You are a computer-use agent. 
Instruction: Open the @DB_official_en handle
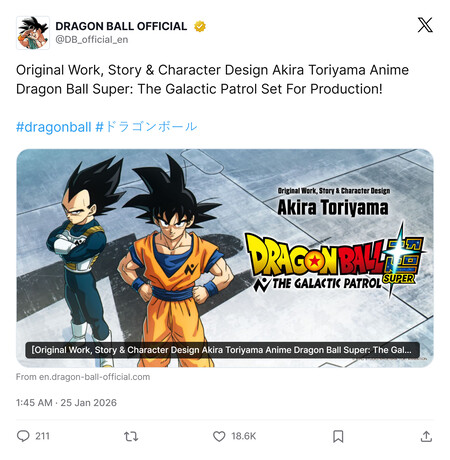92,40
